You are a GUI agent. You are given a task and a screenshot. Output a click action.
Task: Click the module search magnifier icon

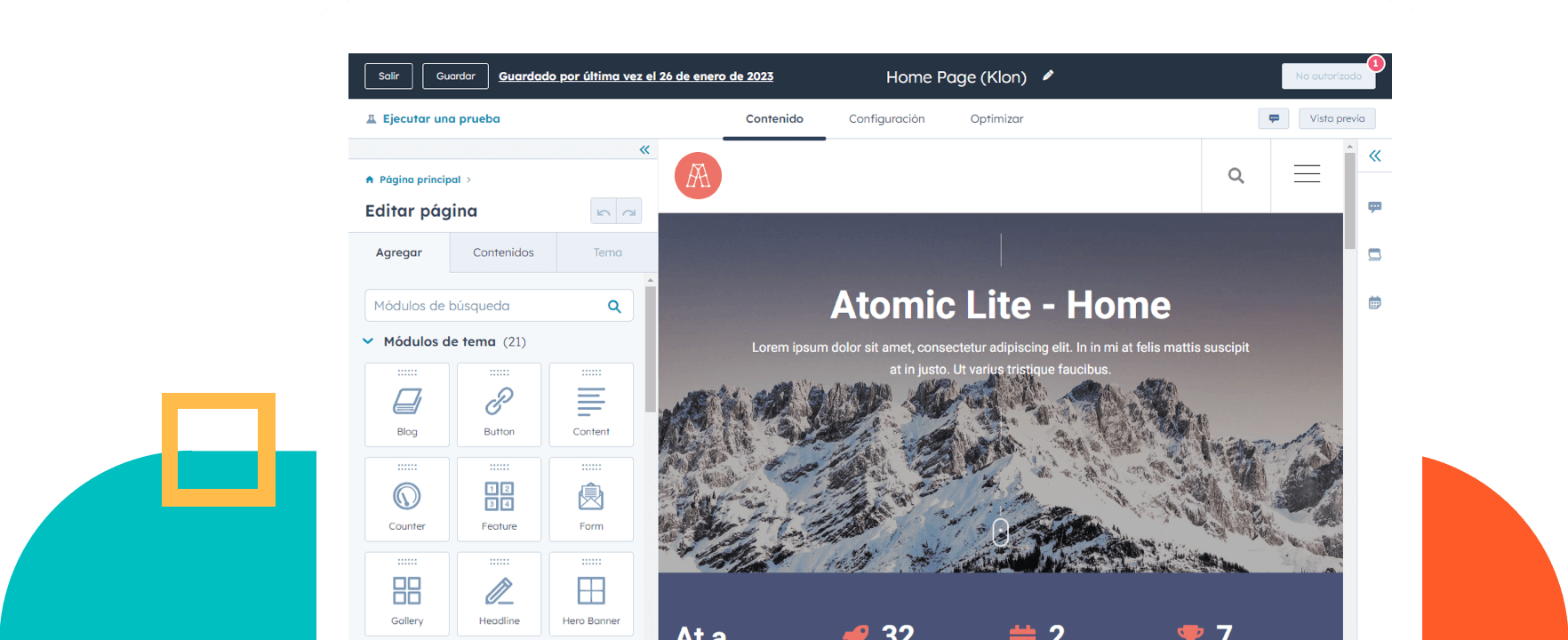coord(614,306)
